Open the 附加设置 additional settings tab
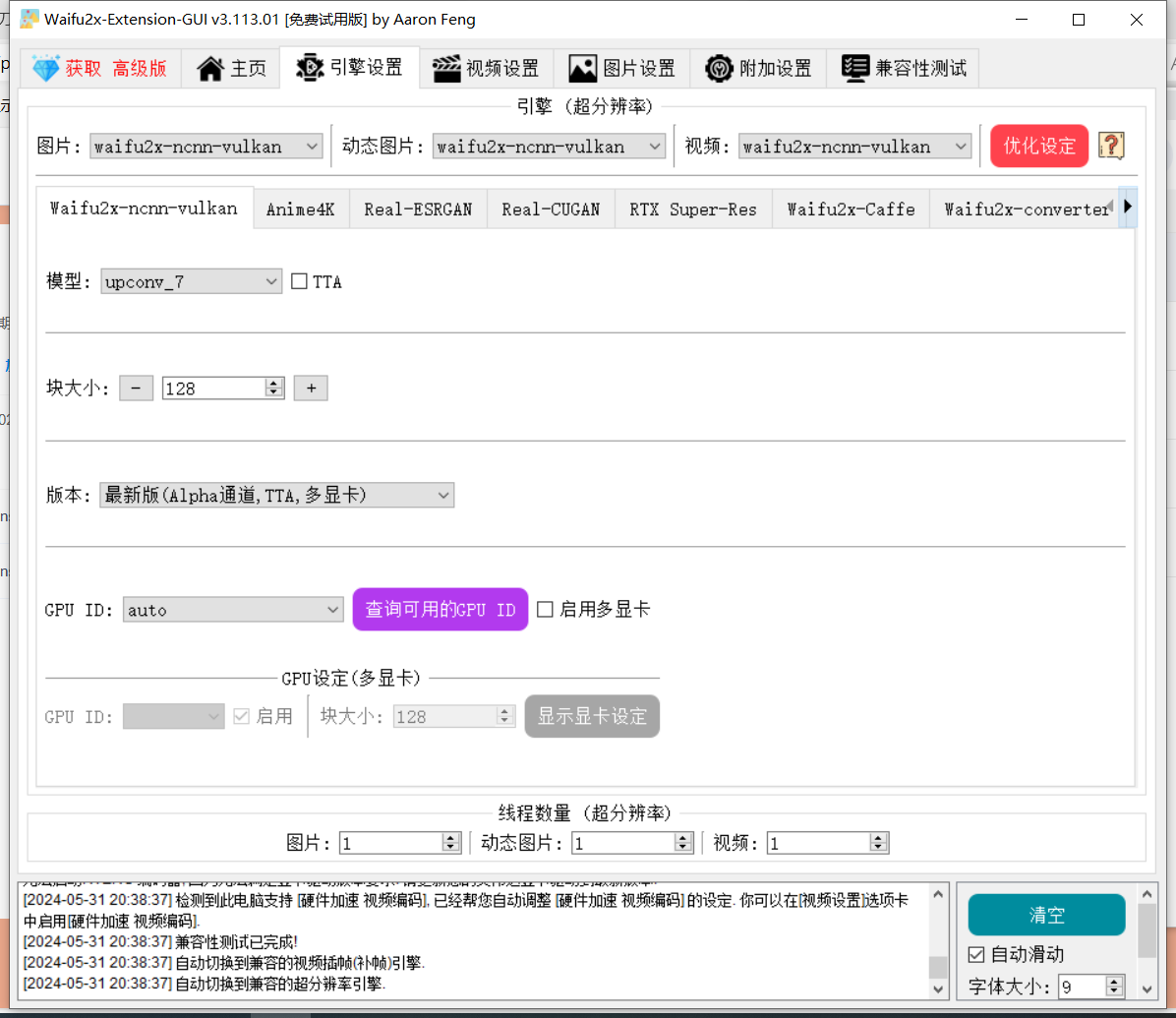The image size is (1176, 1018). tap(759, 69)
